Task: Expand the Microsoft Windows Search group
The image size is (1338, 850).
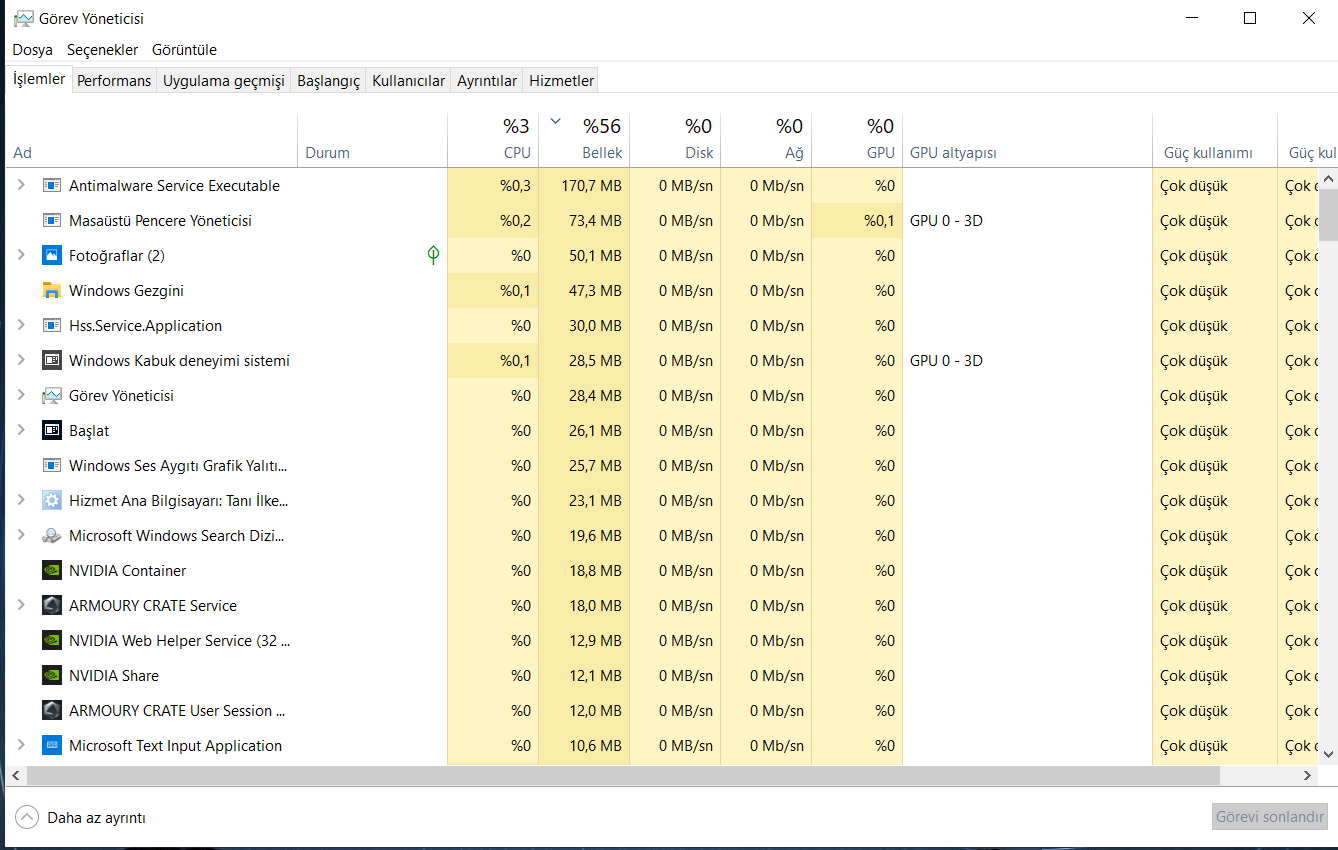Action: (x=21, y=536)
